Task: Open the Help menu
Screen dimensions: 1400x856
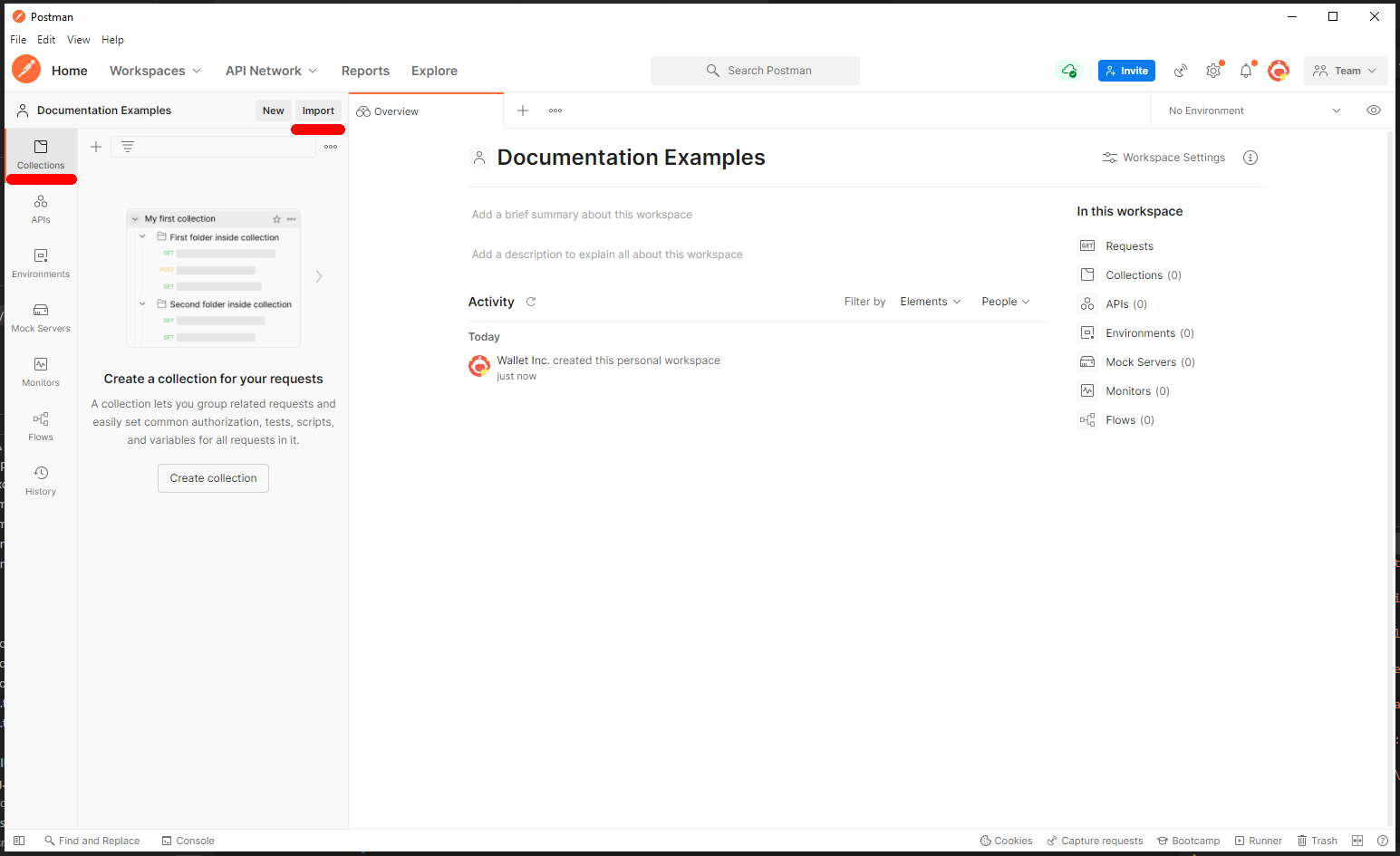Action: pyautogui.click(x=112, y=40)
